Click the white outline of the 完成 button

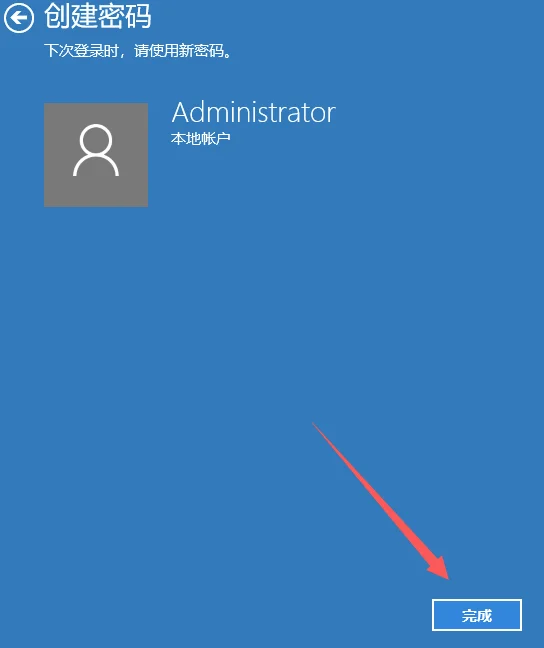[x=477, y=600]
